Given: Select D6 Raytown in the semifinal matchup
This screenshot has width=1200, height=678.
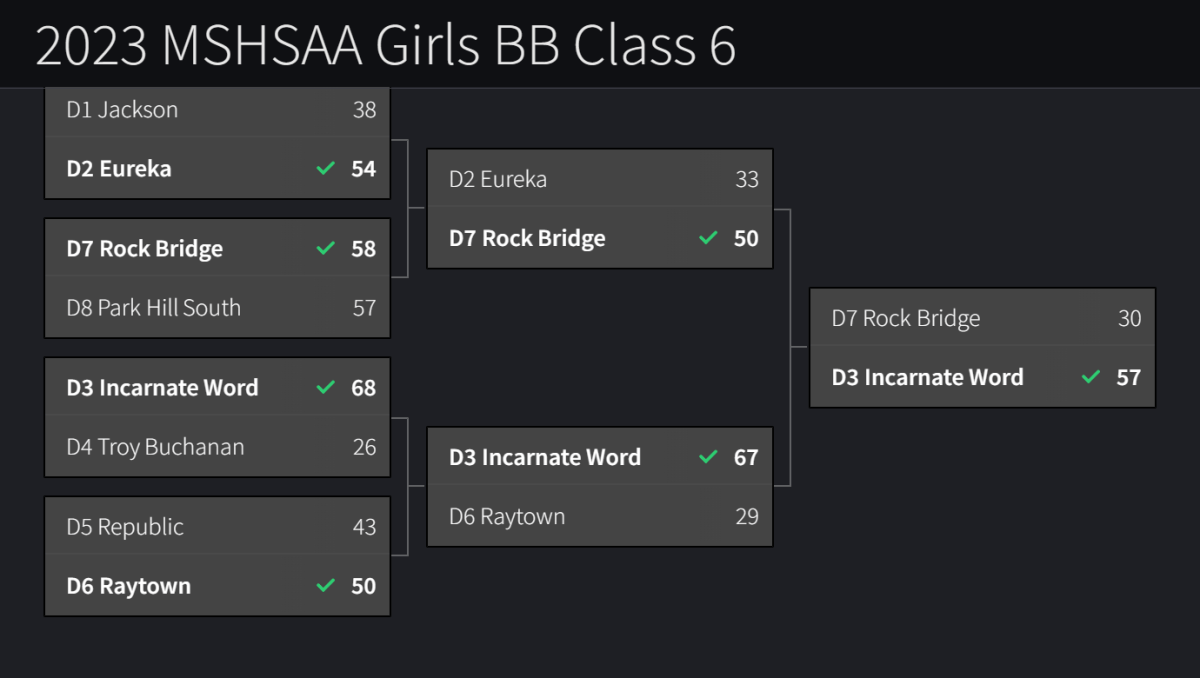Looking at the screenshot, I should pyautogui.click(x=507, y=517).
